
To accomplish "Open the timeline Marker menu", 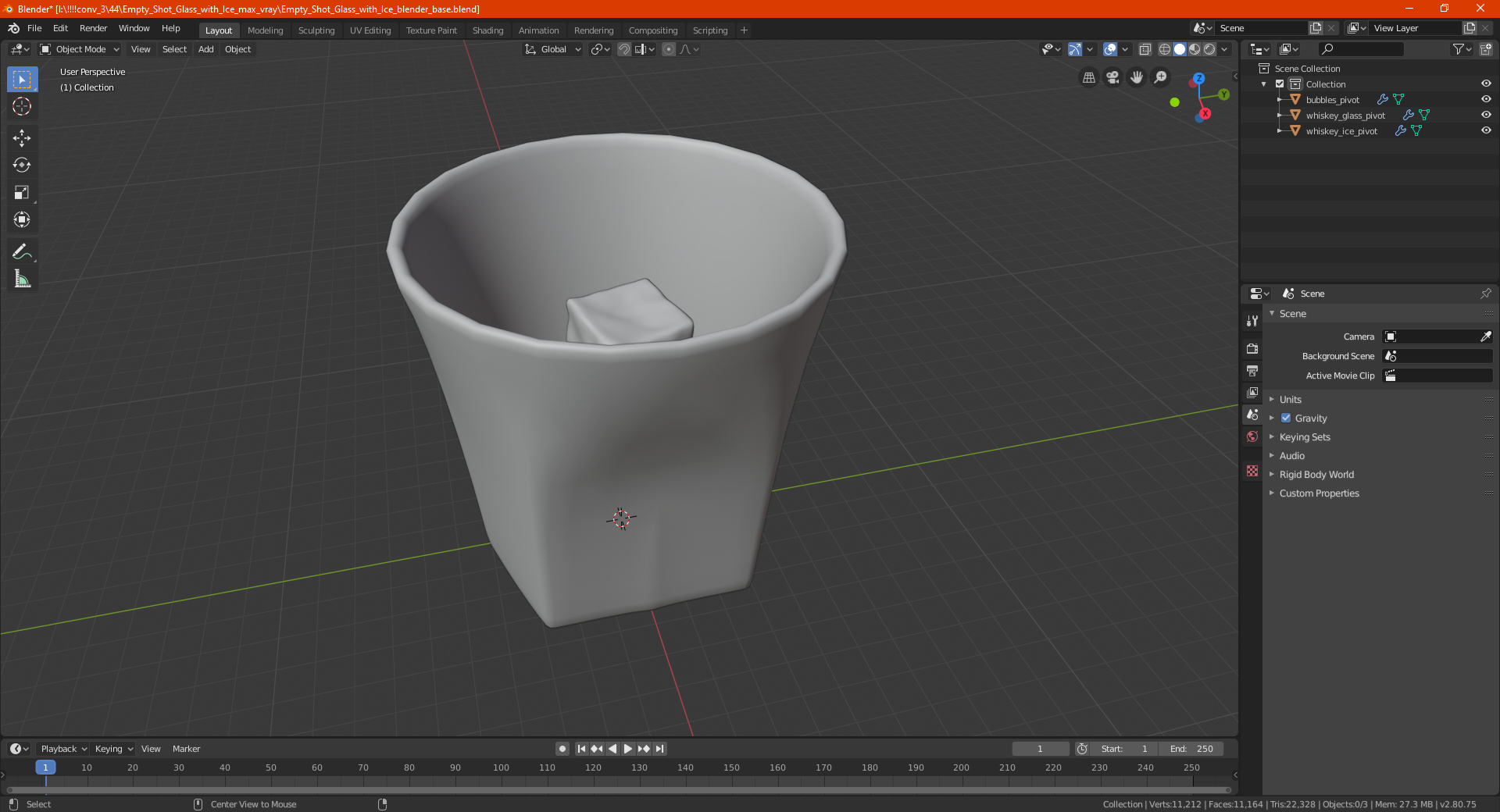I will pyautogui.click(x=186, y=749).
